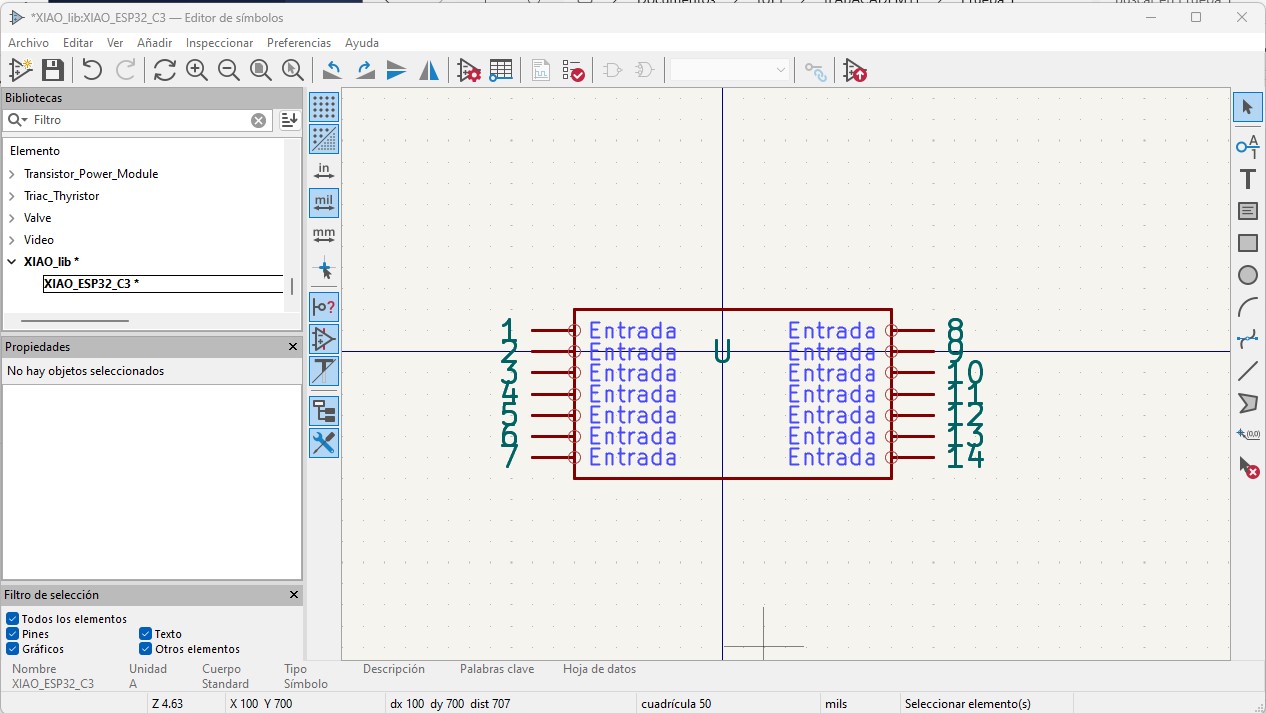Open the Preferencias menu
Screen dimensions: 1266x713
point(298,43)
